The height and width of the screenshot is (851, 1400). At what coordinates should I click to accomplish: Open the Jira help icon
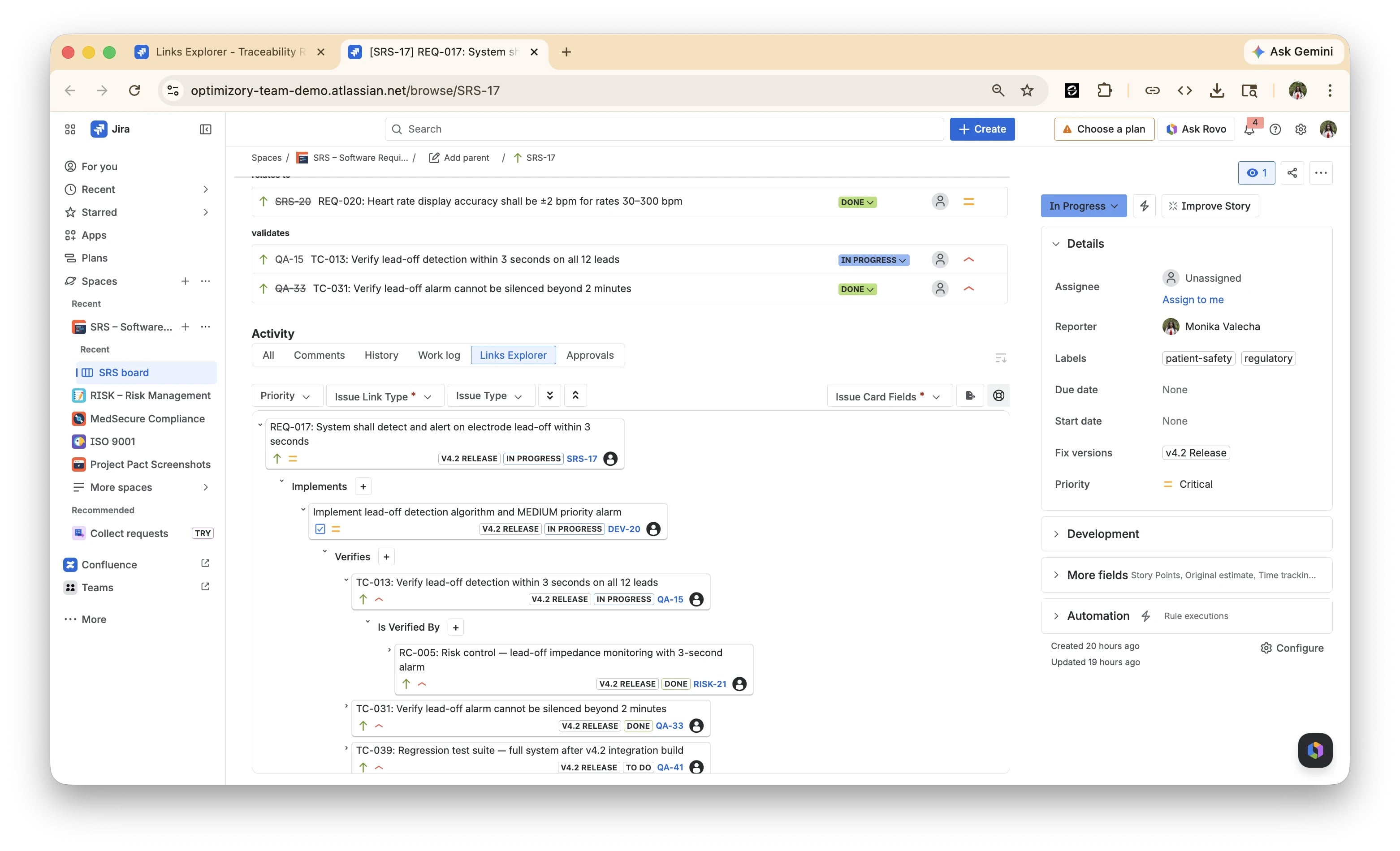[x=1275, y=129]
